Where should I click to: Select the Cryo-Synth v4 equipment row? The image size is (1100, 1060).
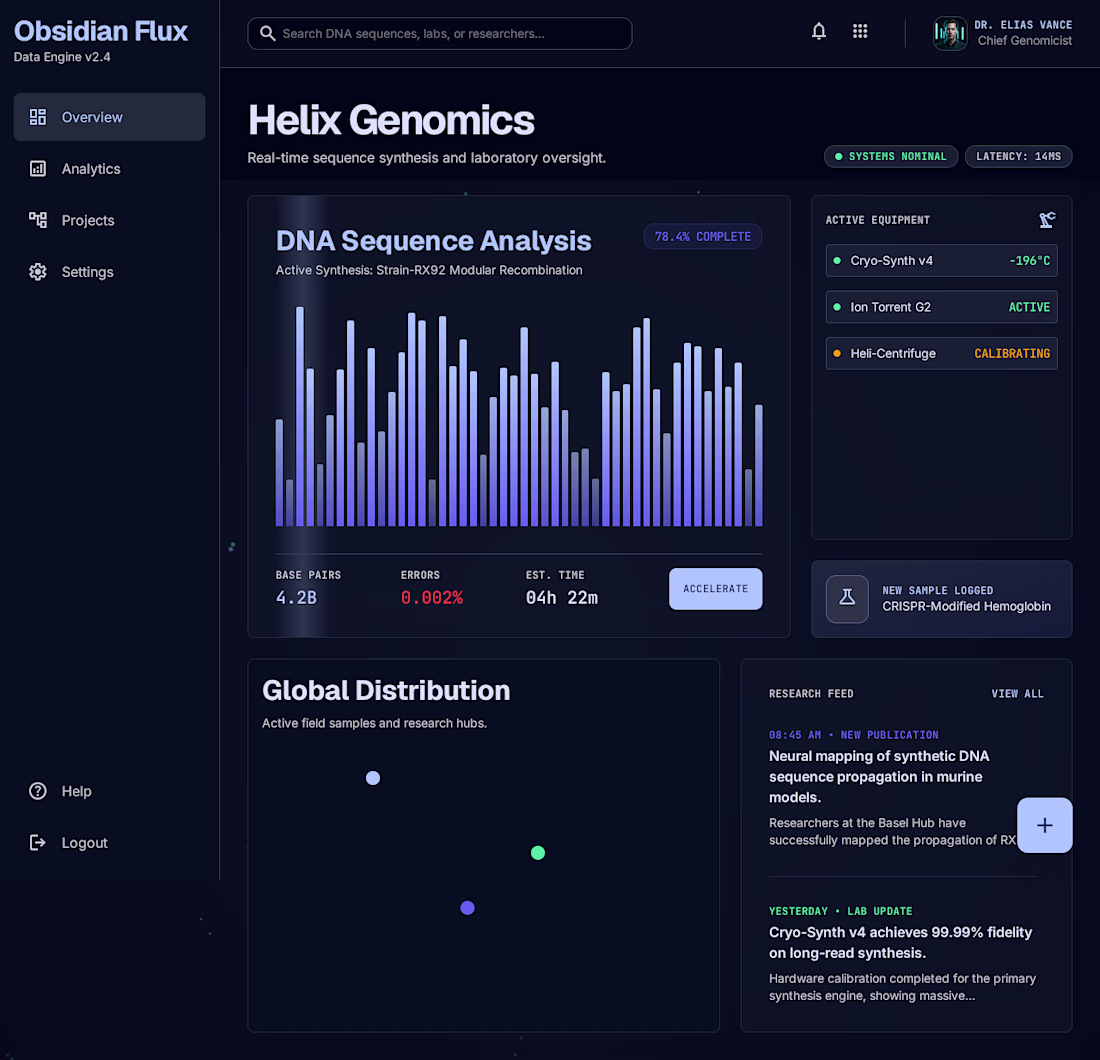pos(941,260)
